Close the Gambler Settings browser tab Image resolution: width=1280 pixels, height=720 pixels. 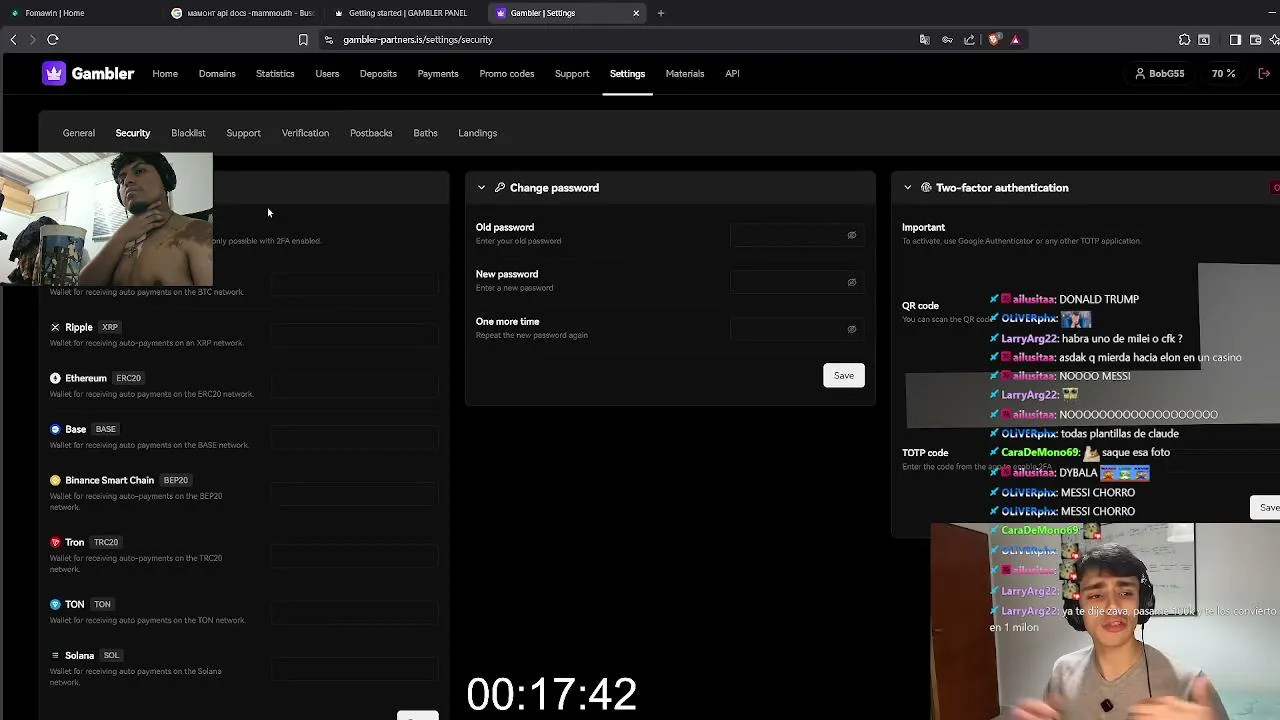pos(636,13)
